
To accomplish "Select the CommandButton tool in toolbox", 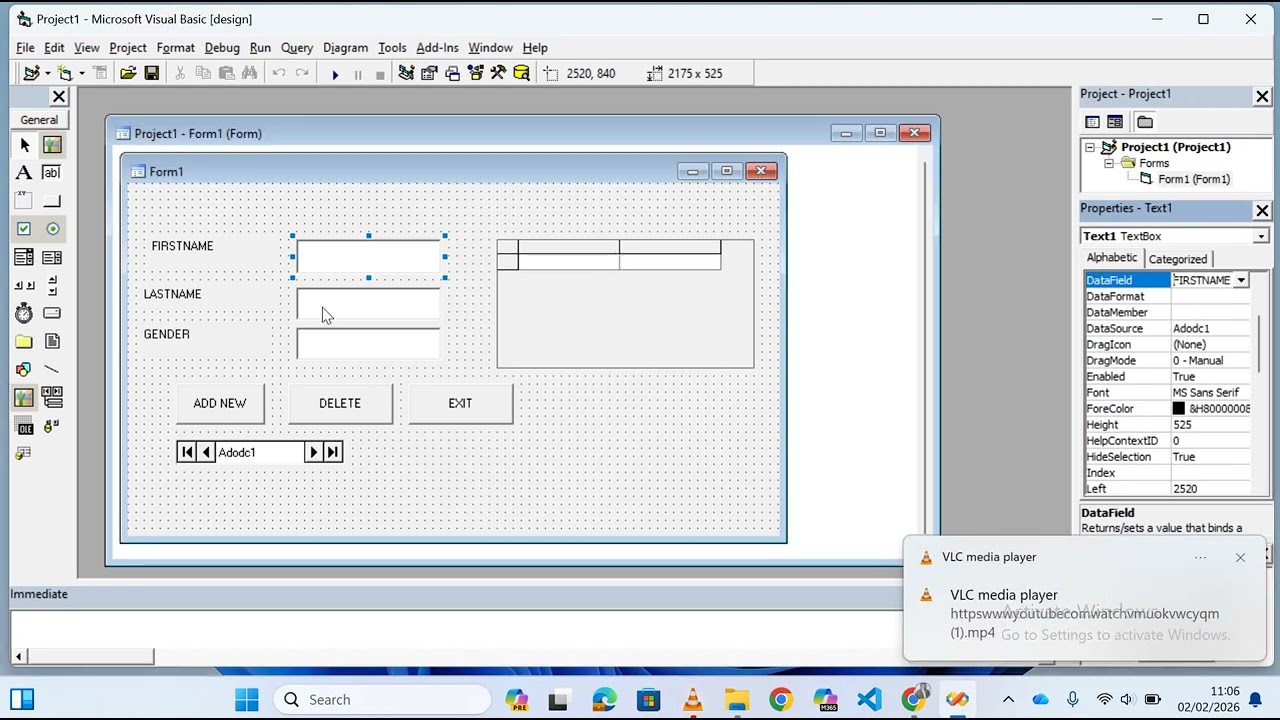I will click(x=52, y=201).
